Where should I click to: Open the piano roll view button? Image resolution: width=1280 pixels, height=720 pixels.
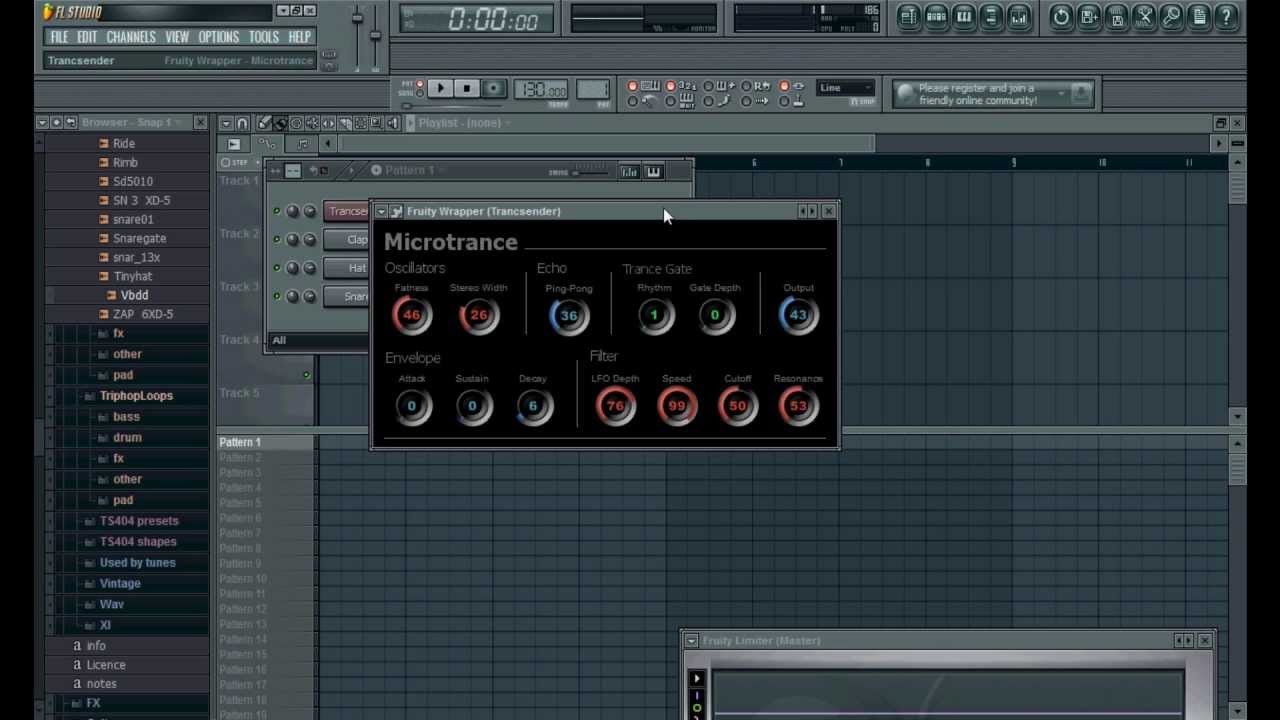click(x=964, y=16)
